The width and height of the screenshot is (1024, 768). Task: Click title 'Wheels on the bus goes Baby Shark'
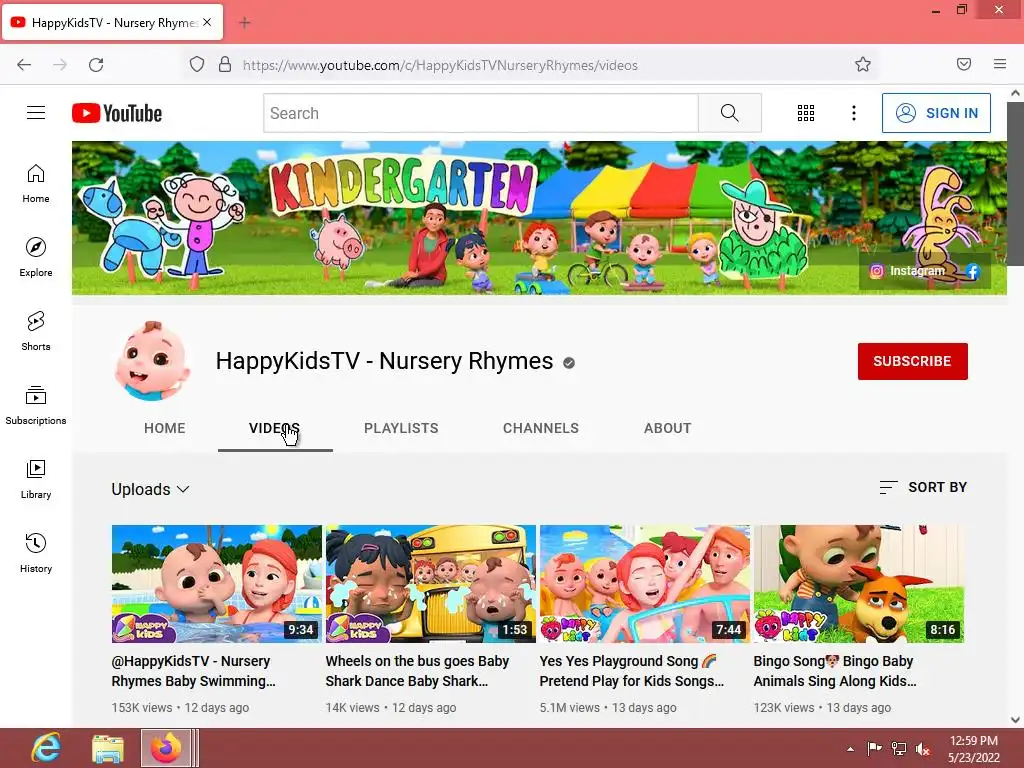point(417,671)
